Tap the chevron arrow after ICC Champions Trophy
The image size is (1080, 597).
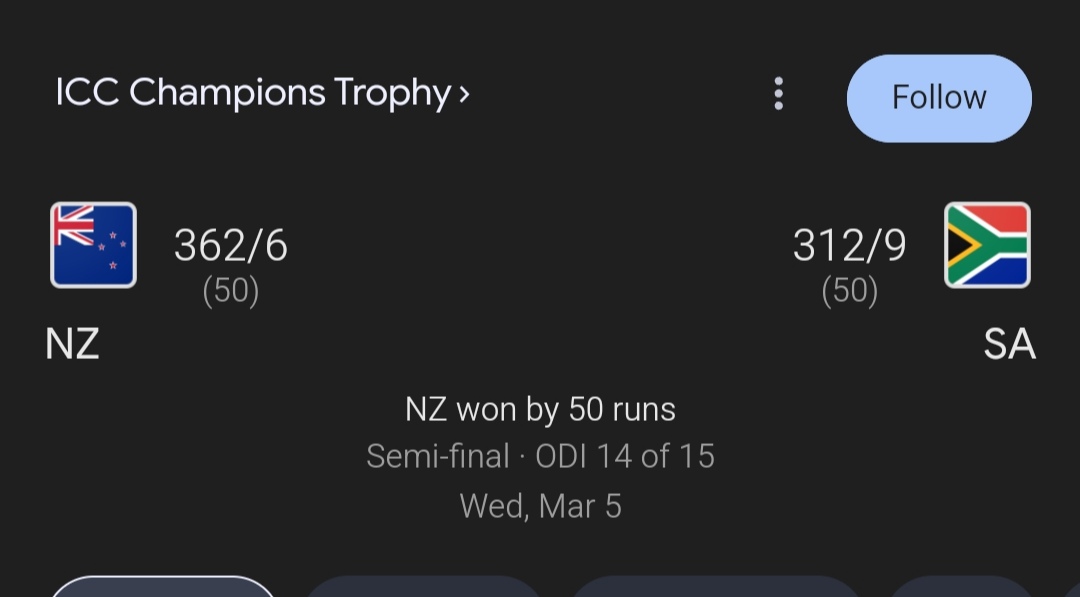pos(464,94)
